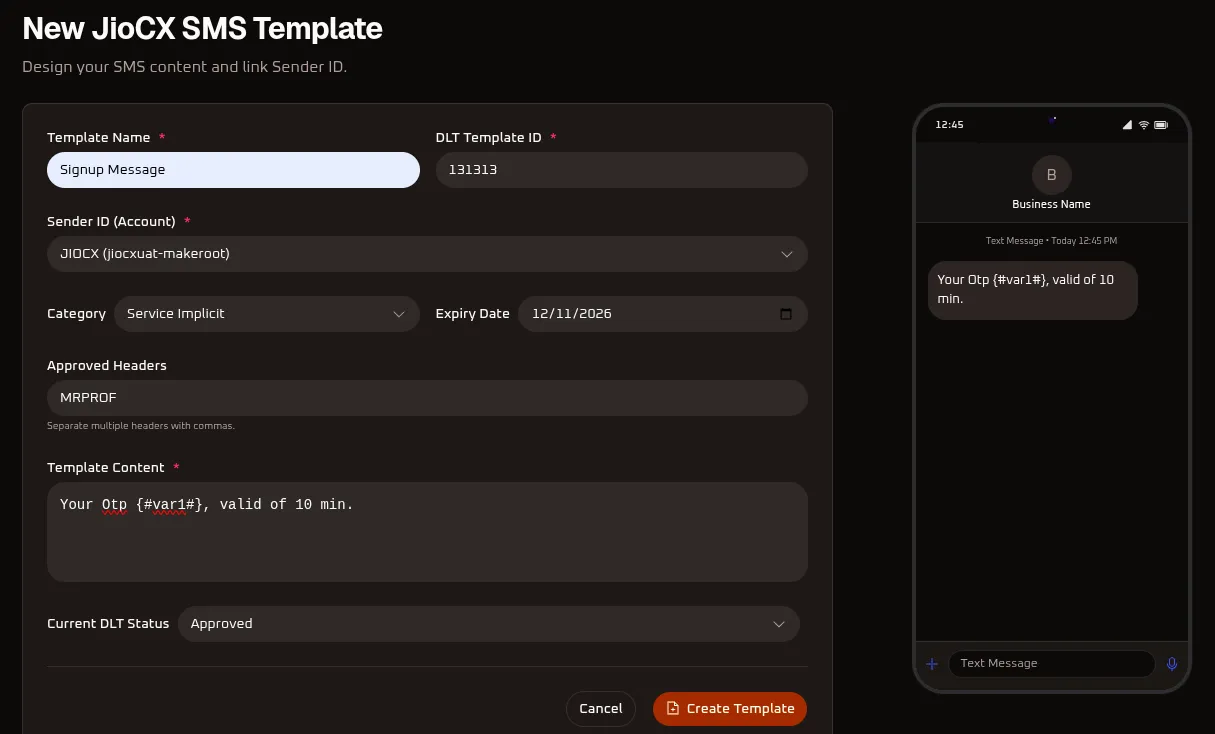Tap the microphone icon in phone preview
Screen dimensions: 1215x734
(x=1172, y=663)
